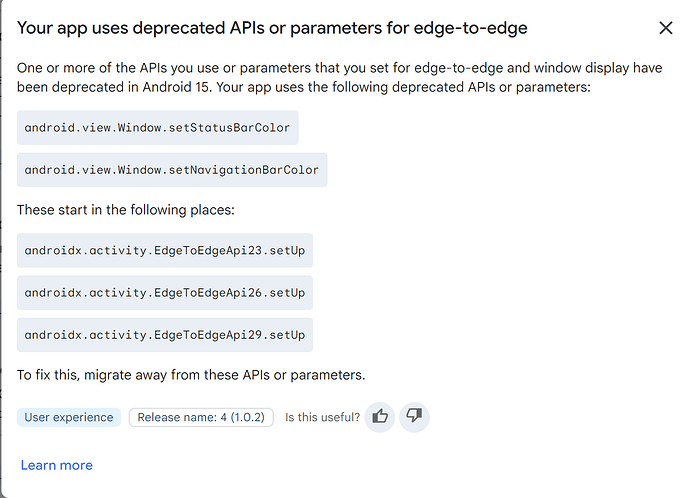Click the 'To fix this, migrate away' sentence

click(191, 376)
